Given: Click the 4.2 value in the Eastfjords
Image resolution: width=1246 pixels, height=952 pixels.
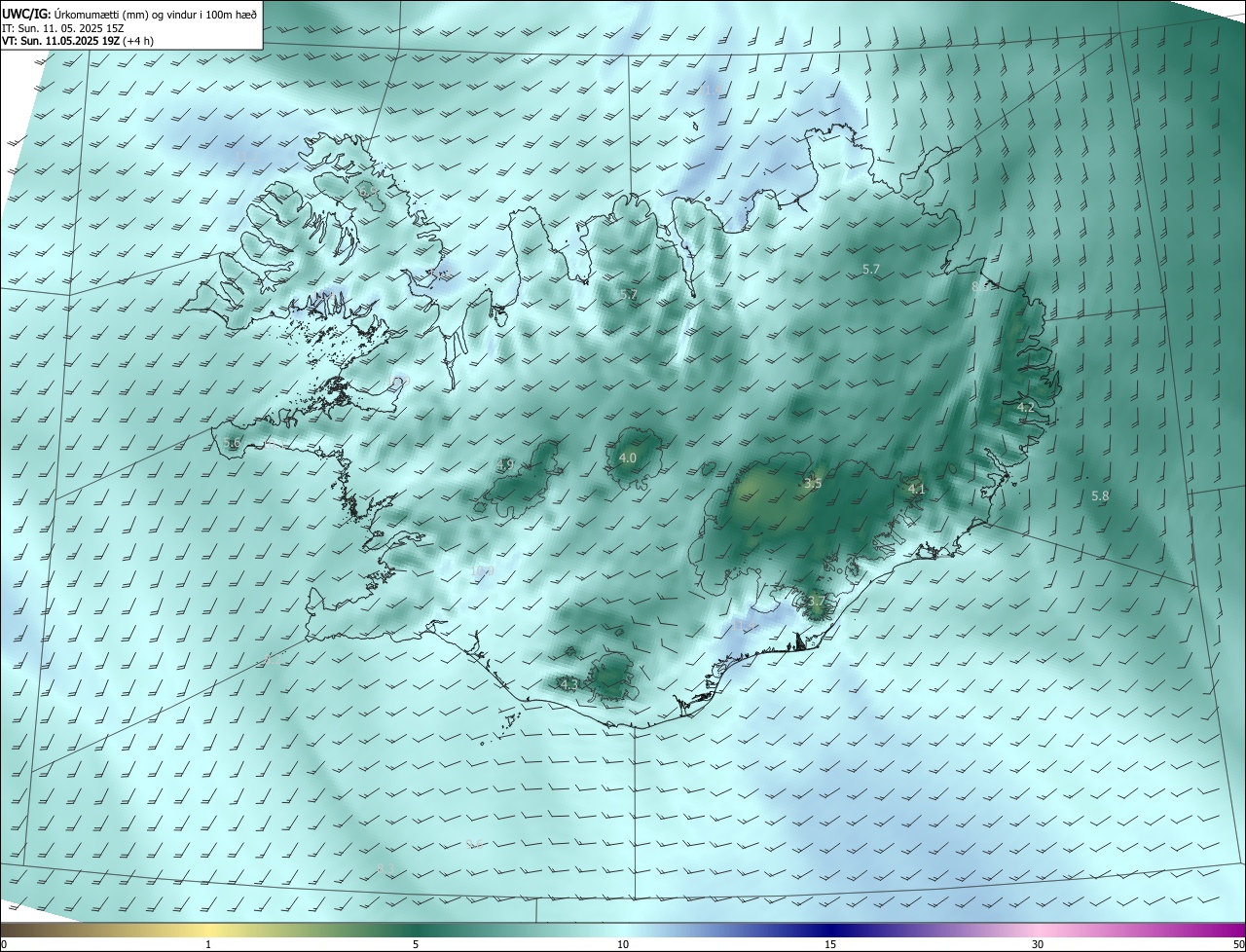Looking at the screenshot, I should 1025,407.
